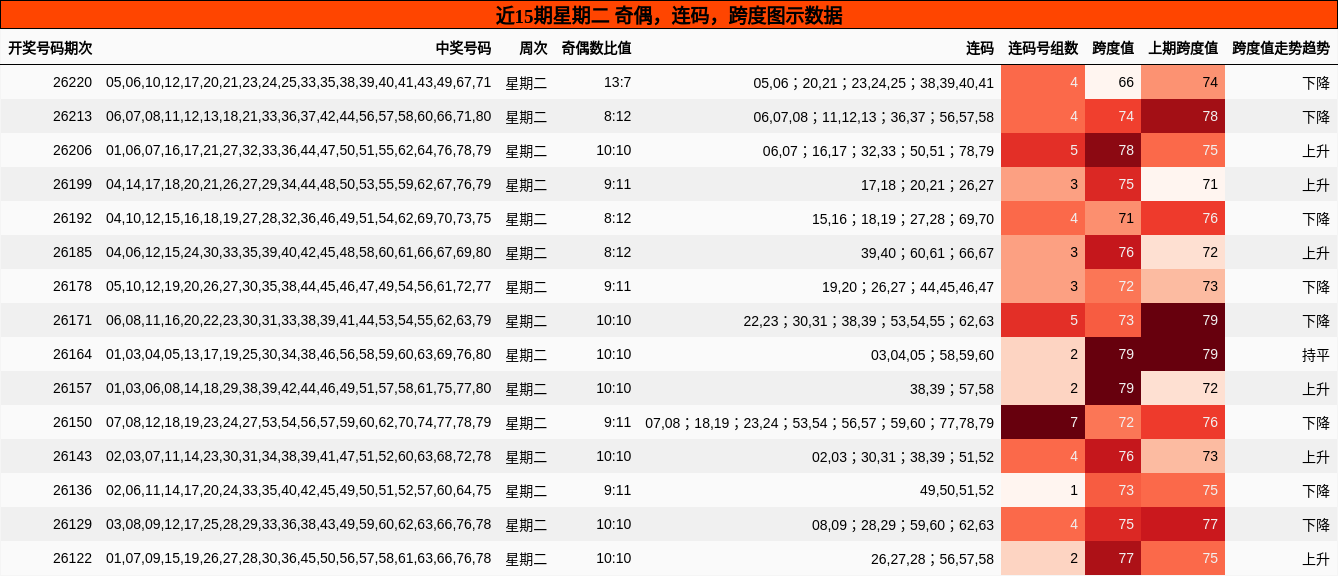Click the 奇偶数比值 column header
This screenshot has width=1338, height=576.
[596, 48]
